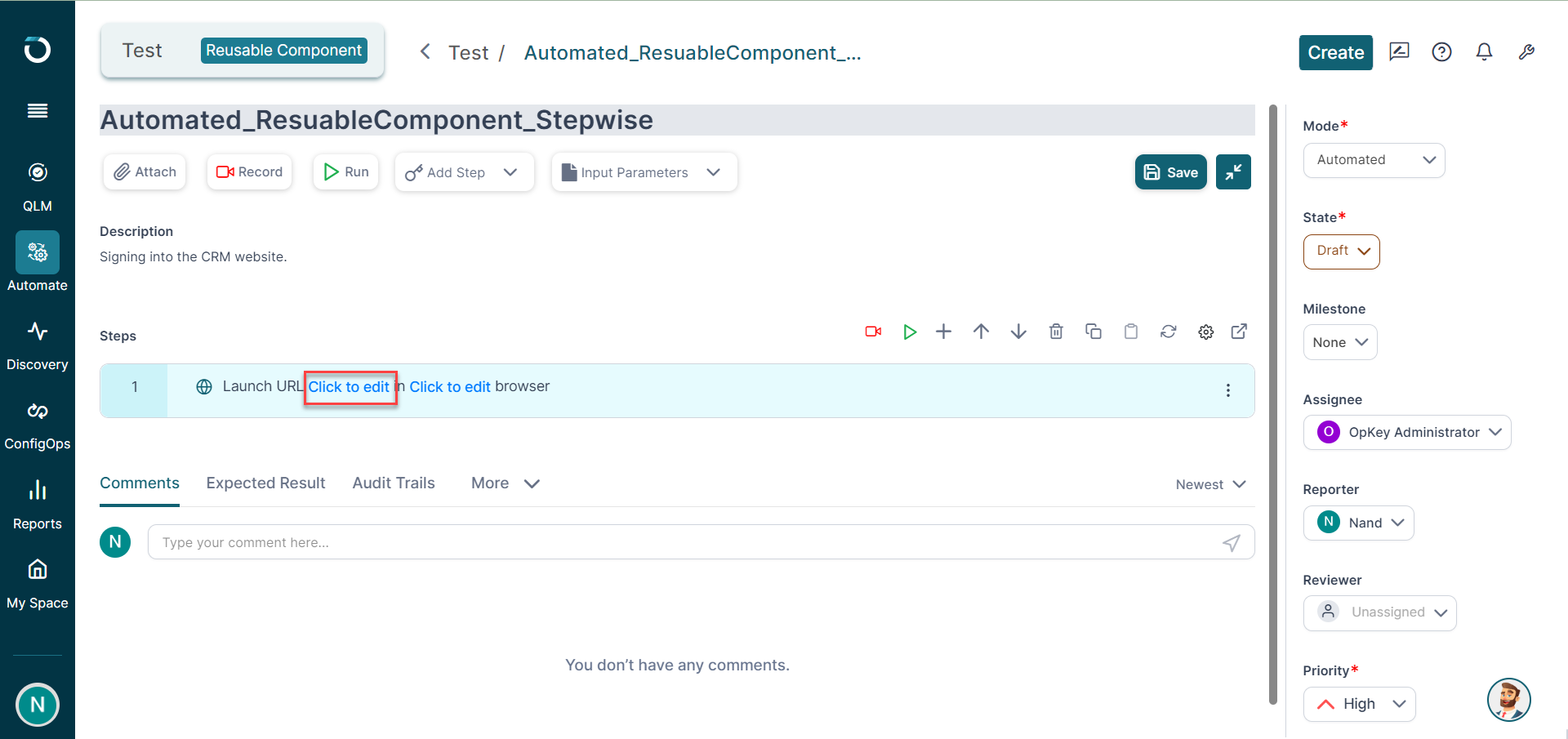This screenshot has width=1568, height=739.
Task: Copy the step using the copy icon
Action: pyautogui.click(x=1093, y=332)
